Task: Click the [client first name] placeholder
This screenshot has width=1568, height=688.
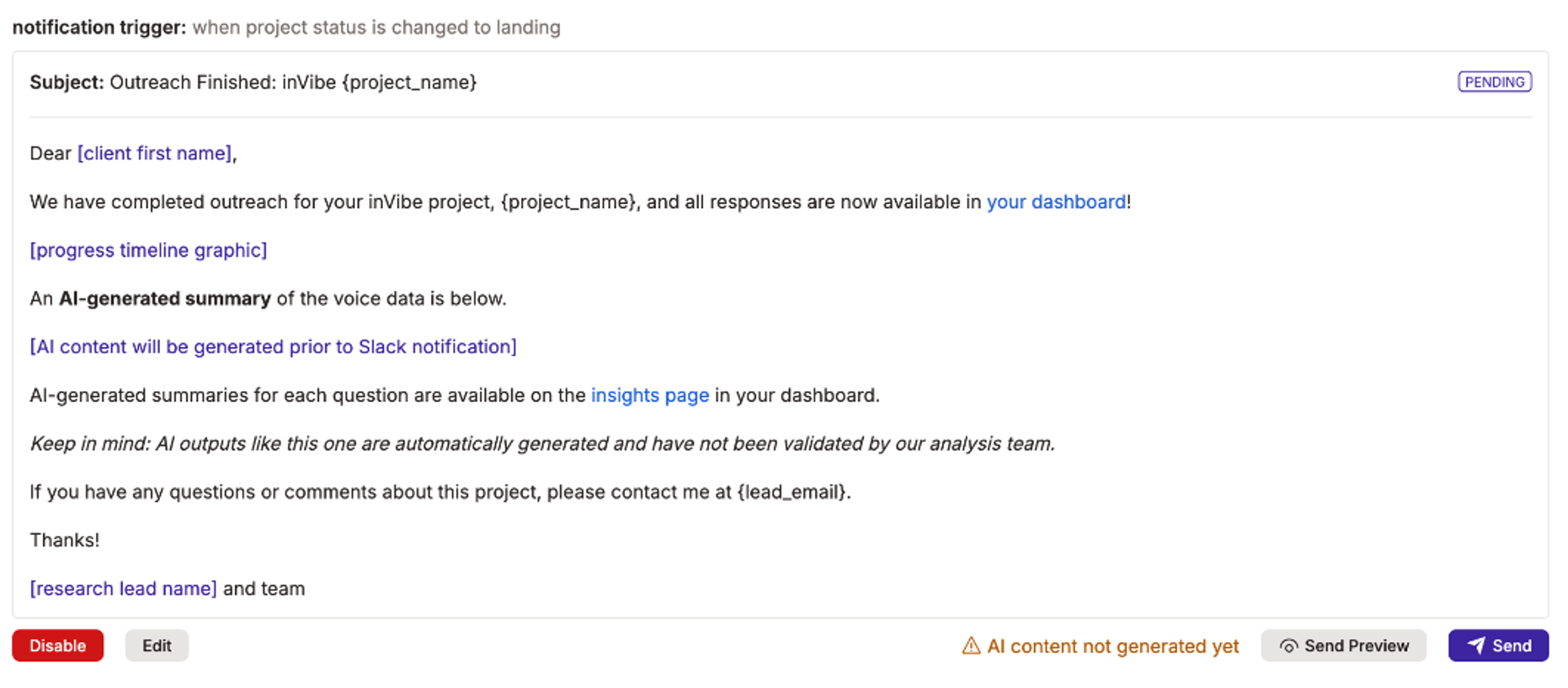Action: point(155,154)
